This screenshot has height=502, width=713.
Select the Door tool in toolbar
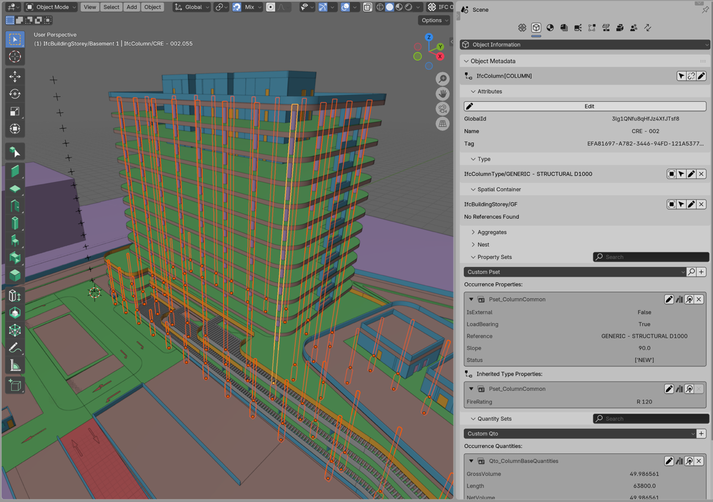tap(15, 206)
